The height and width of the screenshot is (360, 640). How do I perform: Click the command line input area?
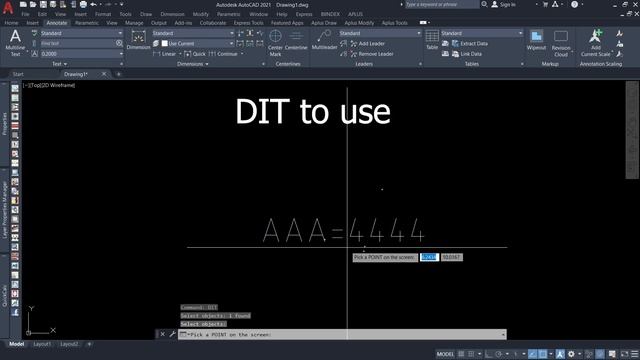pos(342,334)
